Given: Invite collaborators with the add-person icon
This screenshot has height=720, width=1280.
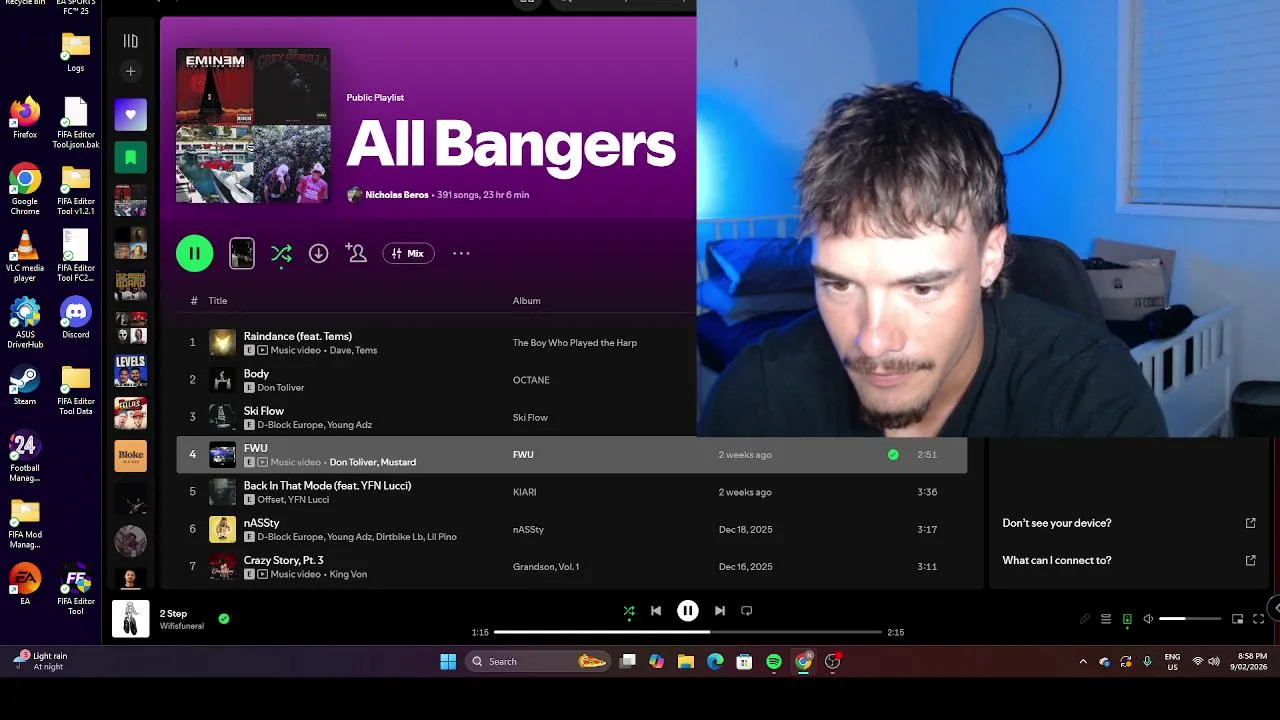Looking at the screenshot, I should (356, 253).
